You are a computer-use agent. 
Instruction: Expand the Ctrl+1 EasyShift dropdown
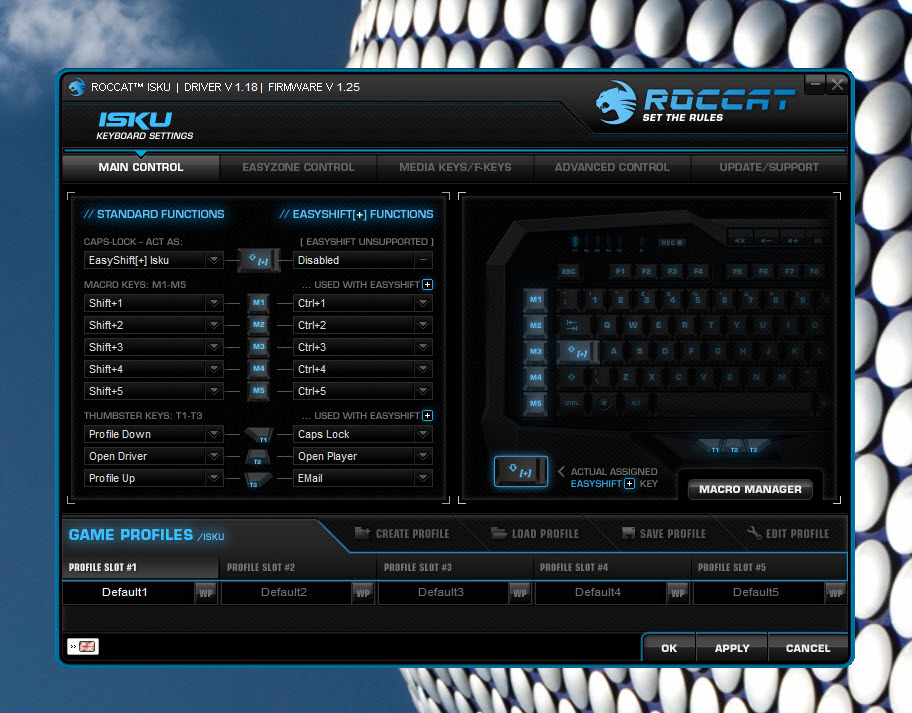[363, 303]
